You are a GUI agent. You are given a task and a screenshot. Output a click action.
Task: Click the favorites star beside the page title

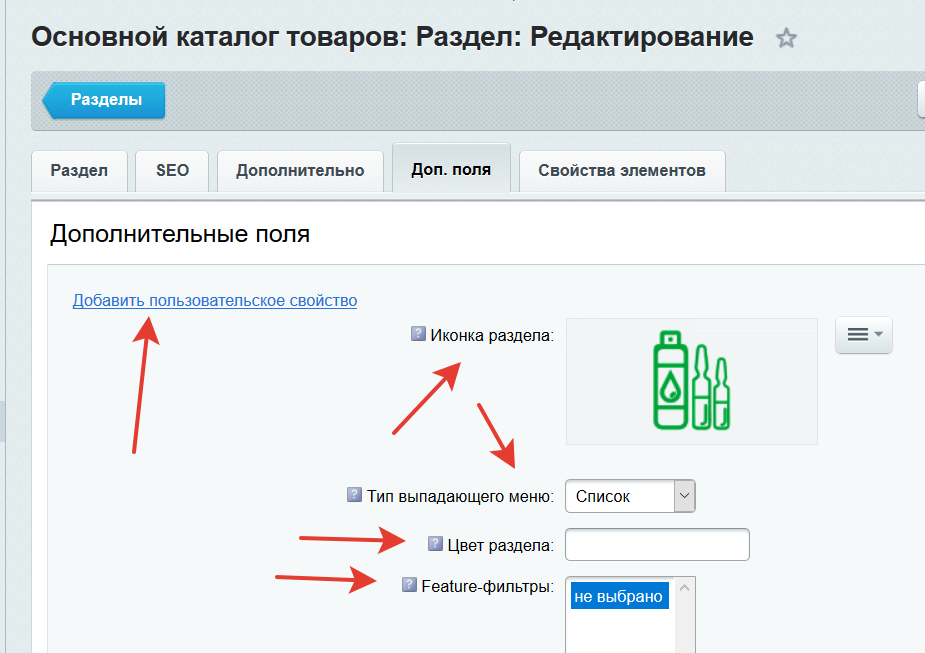[x=787, y=39]
